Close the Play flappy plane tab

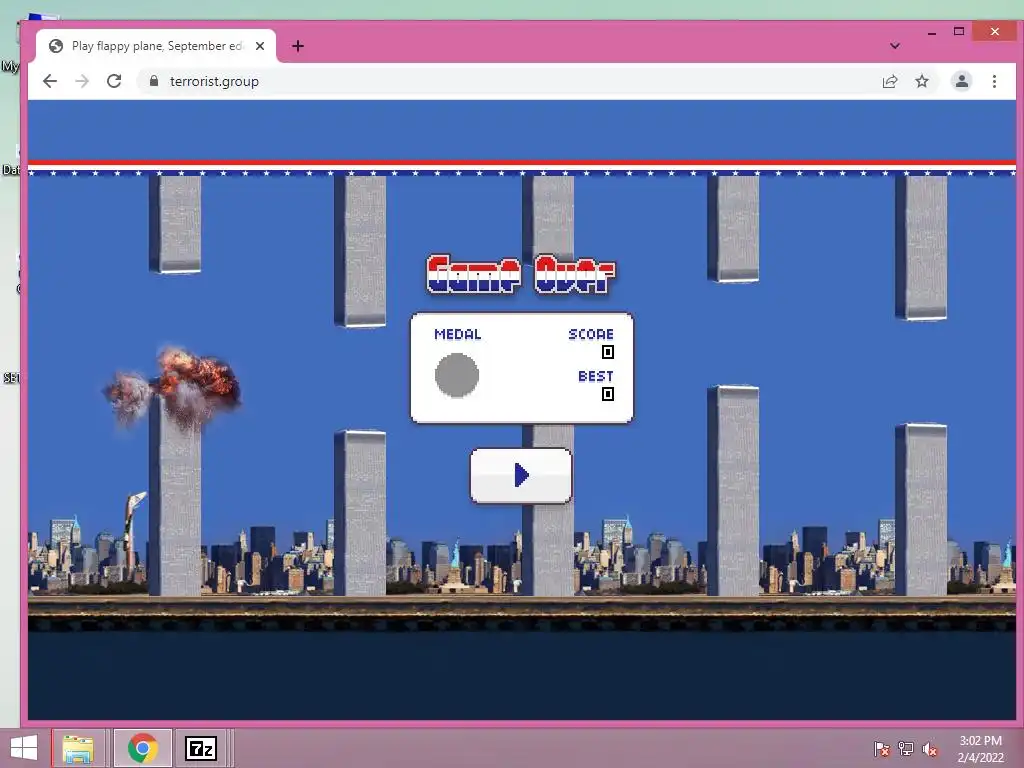[x=260, y=46]
